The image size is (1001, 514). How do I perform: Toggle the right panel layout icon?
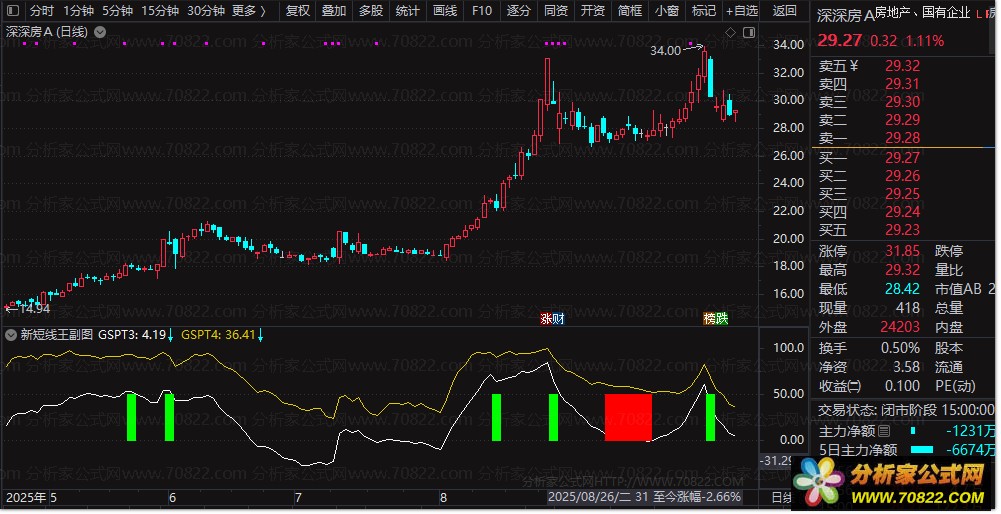coord(749,32)
